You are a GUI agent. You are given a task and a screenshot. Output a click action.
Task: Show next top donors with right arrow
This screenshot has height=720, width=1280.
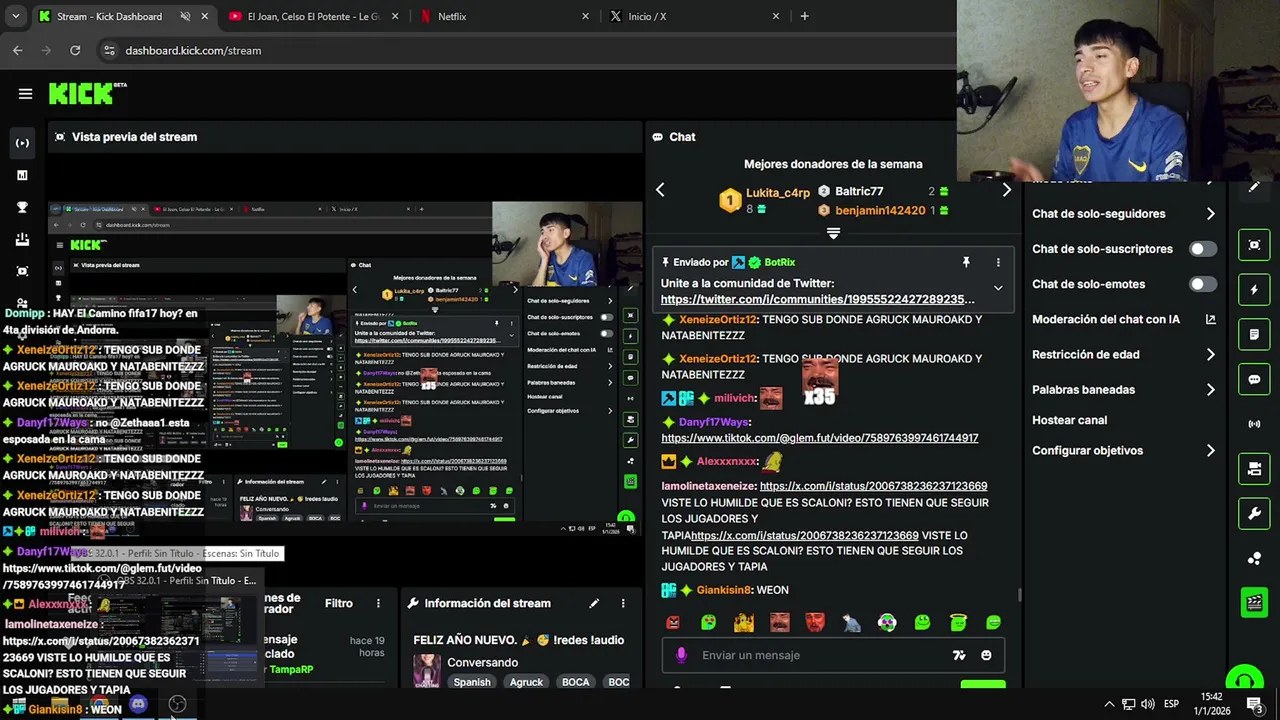tap(1006, 190)
